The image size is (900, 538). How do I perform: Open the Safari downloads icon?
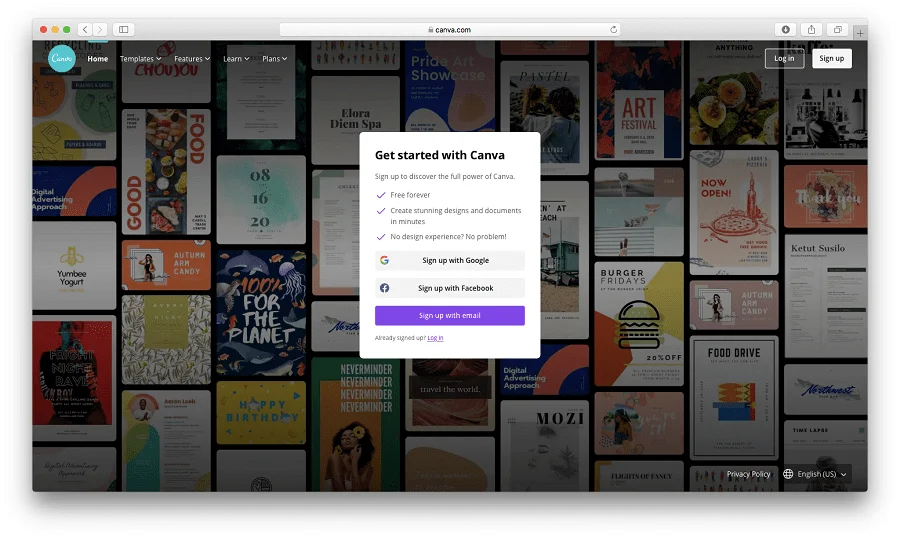786,30
